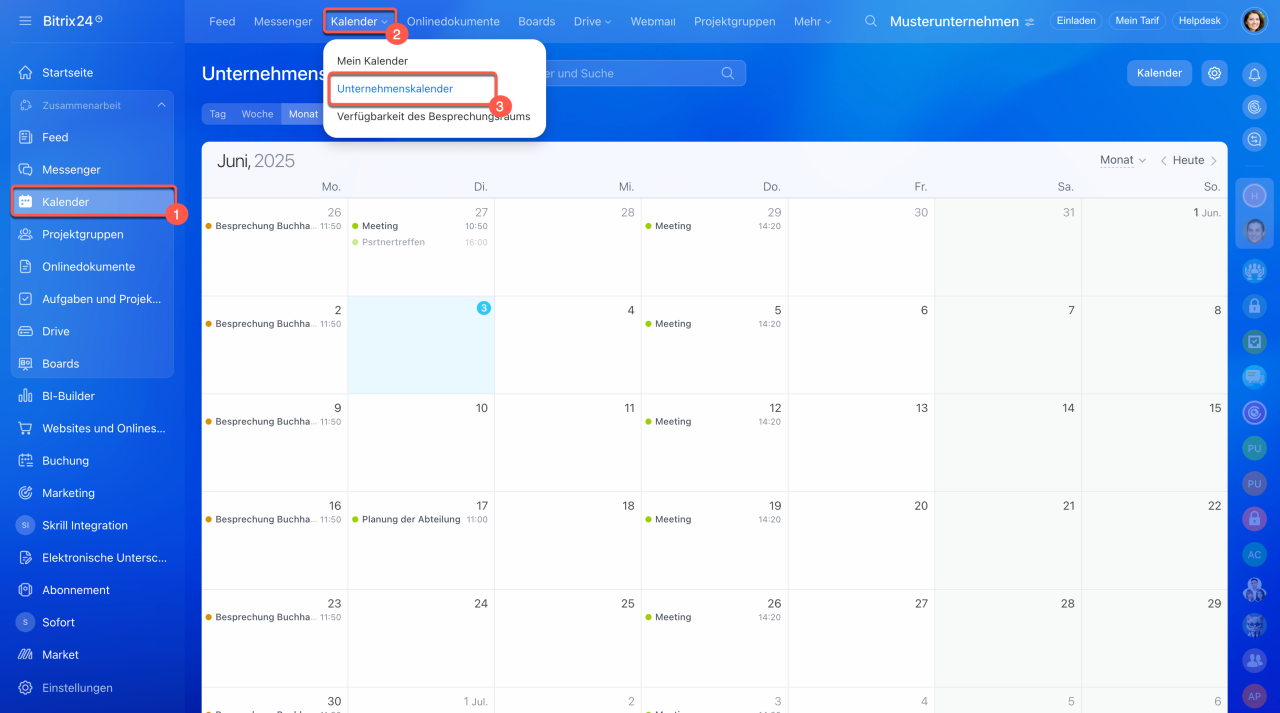
Task: Open Projektgruppen in the top navigation
Action: (x=735, y=22)
